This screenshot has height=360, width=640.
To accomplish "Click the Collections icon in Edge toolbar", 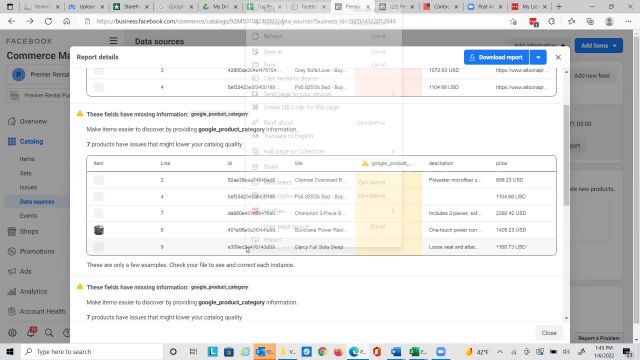I will point(590,21).
